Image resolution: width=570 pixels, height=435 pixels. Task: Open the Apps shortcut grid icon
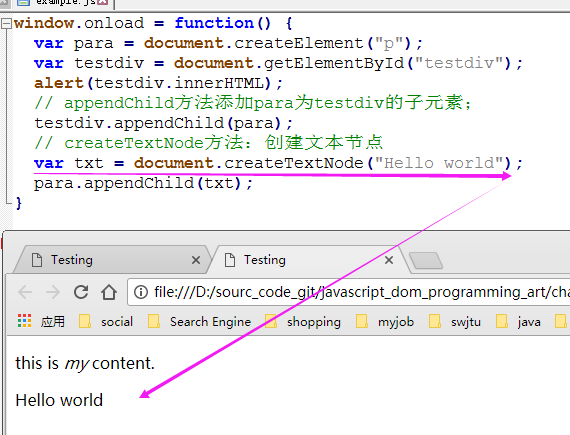point(24,321)
